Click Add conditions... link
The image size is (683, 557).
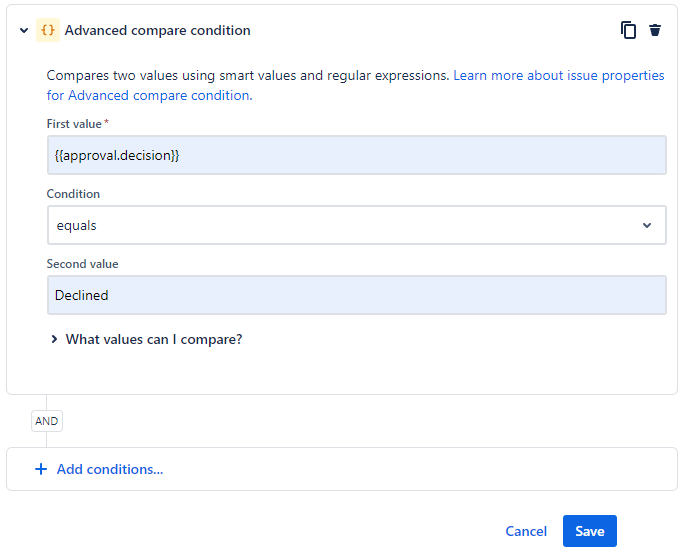[x=110, y=469]
